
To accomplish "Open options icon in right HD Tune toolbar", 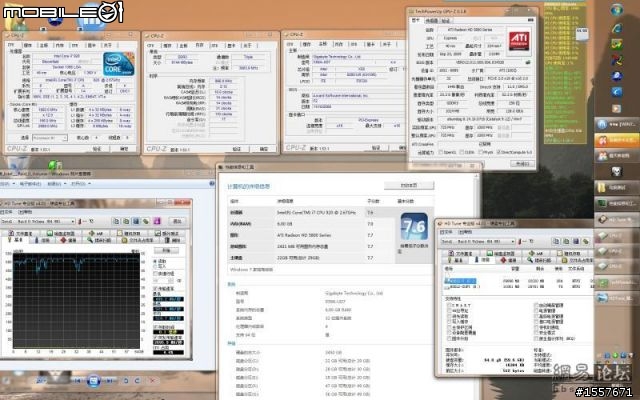I will [x=586, y=241].
